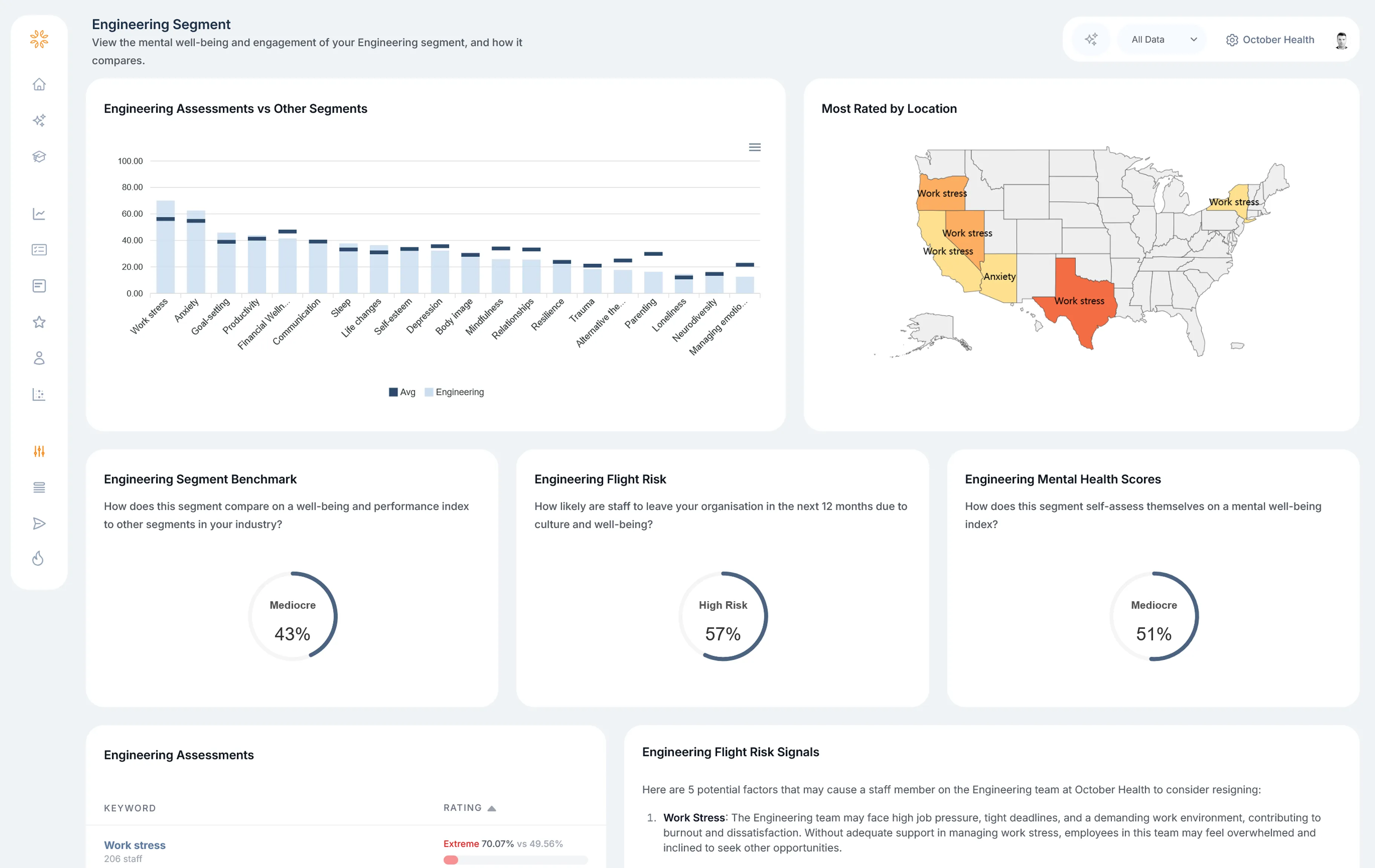Open the checklist assessments panel
Viewport: 1375px width, 868px height.
[x=39, y=249]
